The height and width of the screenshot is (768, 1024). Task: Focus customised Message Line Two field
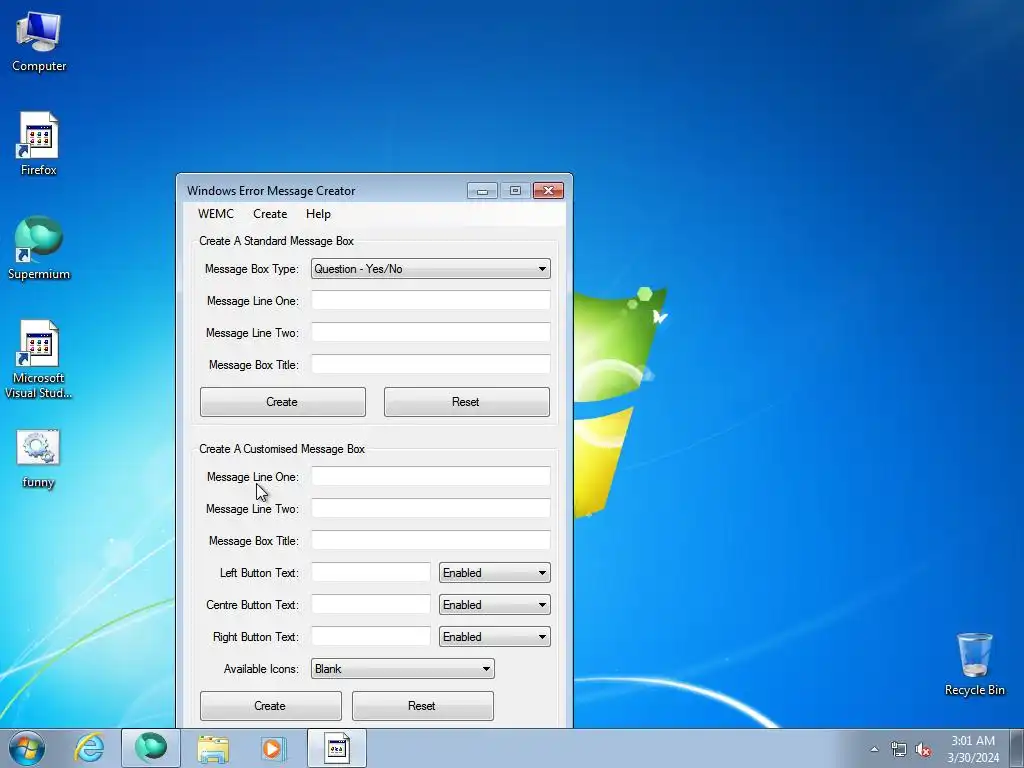click(x=430, y=509)
